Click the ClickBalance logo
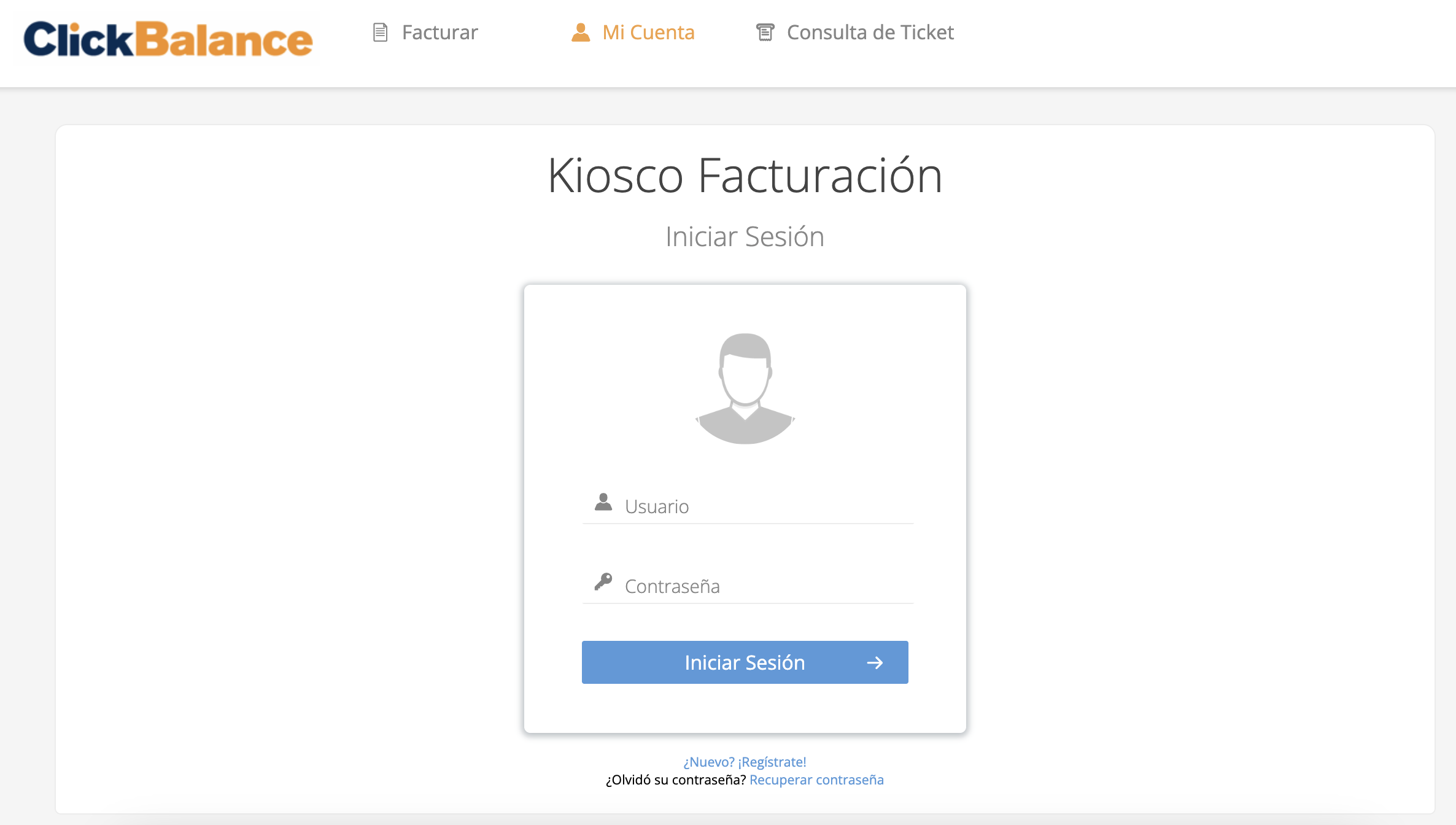The width and height of the screenshot is (1456, 825). [x=168, y=39]
